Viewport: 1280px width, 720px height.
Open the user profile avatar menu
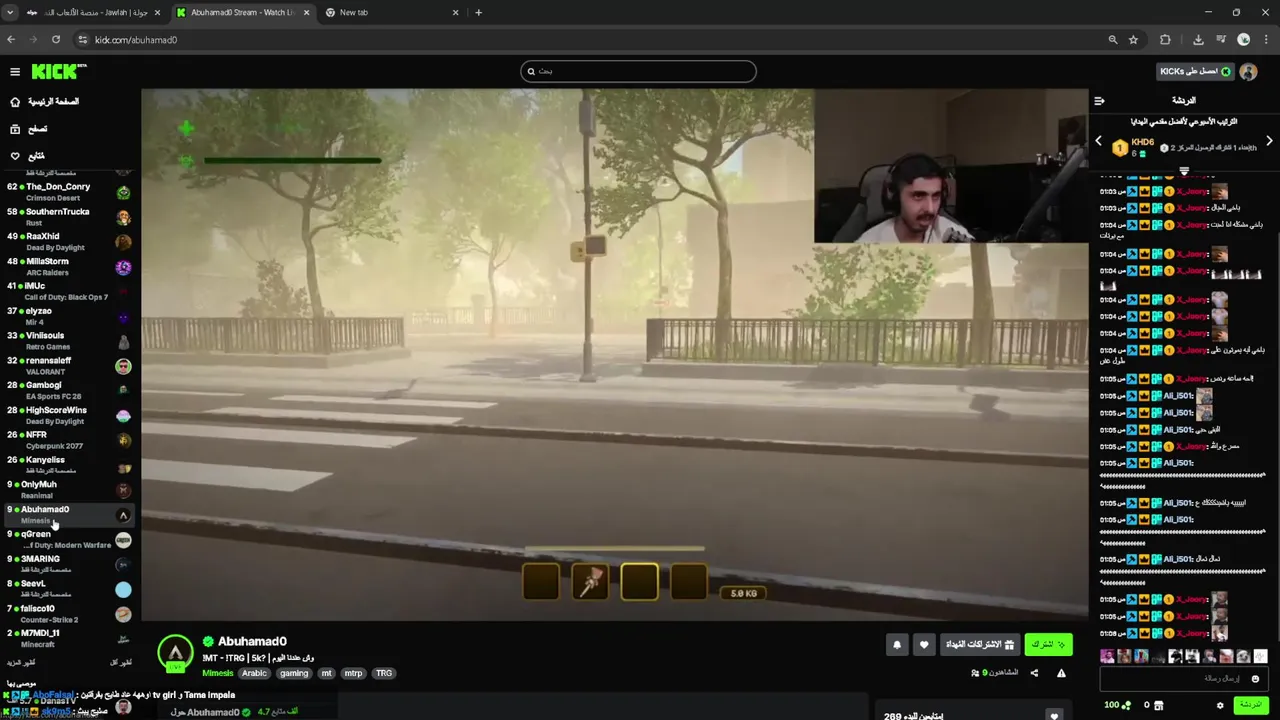(x=1248, y=72)
